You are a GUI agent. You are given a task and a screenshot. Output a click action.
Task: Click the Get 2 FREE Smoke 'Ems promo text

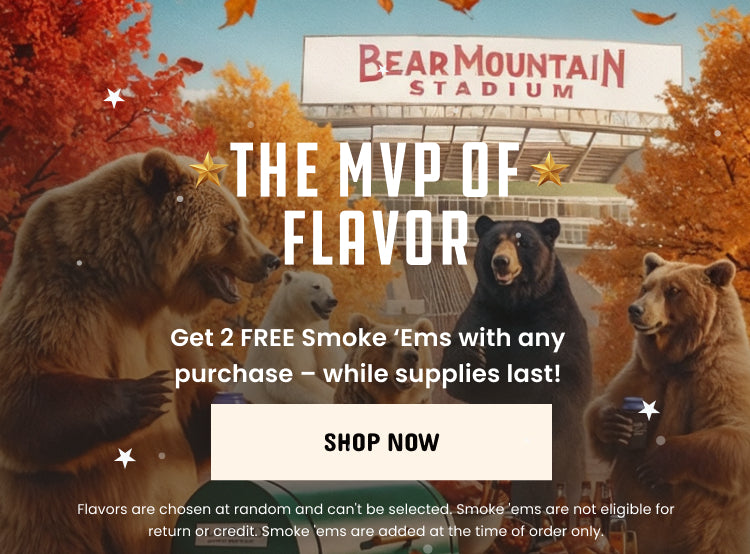click(367, 355)
